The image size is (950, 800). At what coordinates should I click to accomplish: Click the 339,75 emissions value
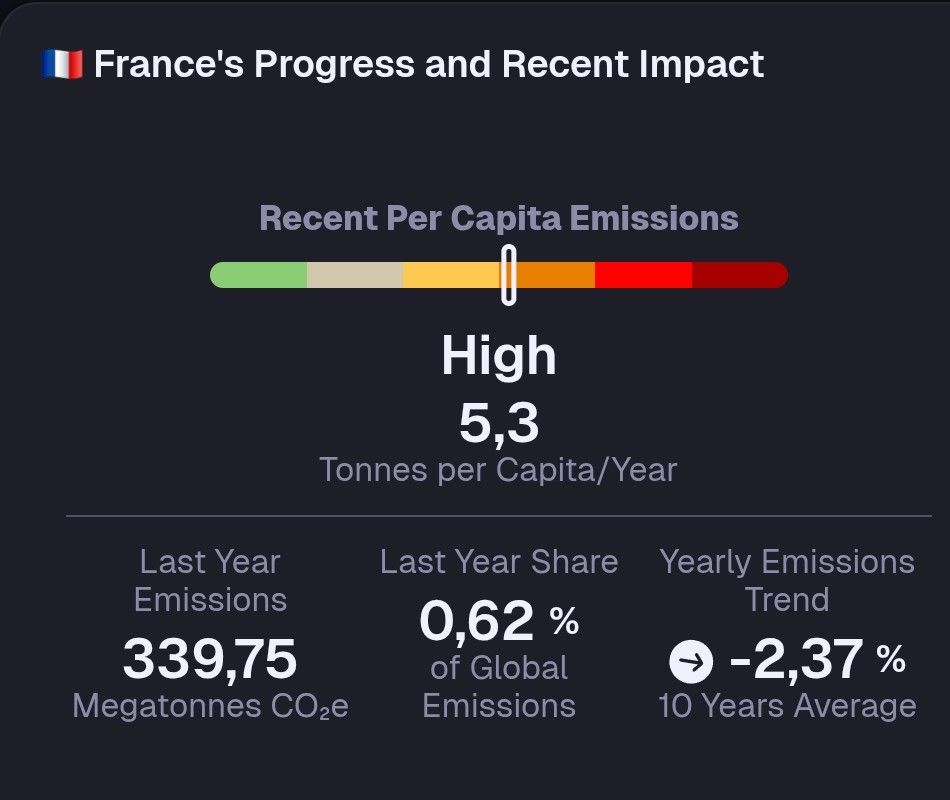point(210,659)
